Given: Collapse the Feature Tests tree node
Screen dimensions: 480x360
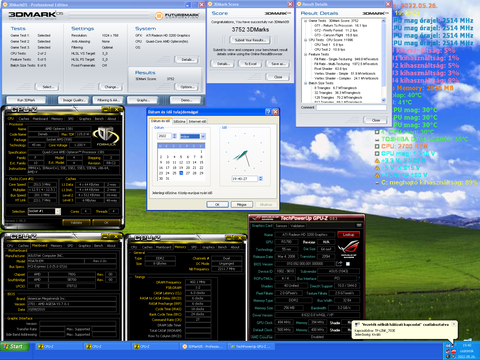Looking at the screenshot, I should 305,54.
